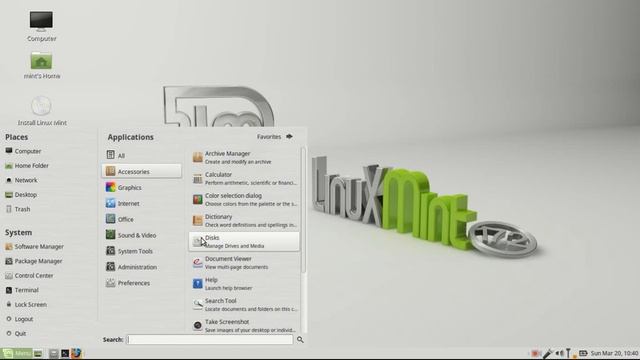Viewport: 640px width, 360px height.
Task: Launch the Search Tool icon
Action: pyautogui.click(x=198, y=304)
